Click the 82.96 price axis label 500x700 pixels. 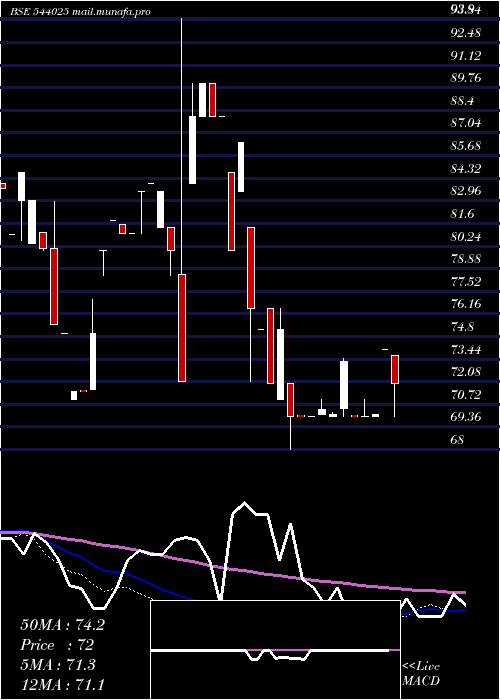point(466,191)
